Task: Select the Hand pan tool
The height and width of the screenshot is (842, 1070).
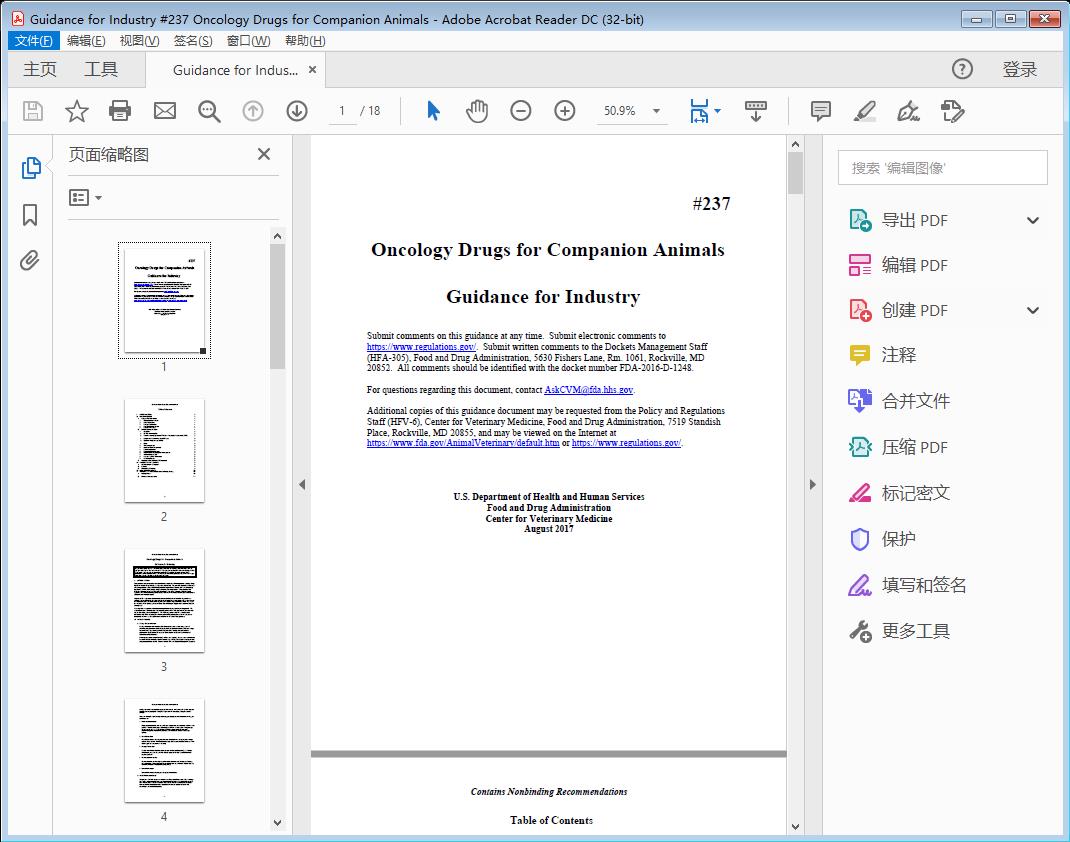Action: tap(477, 111)
